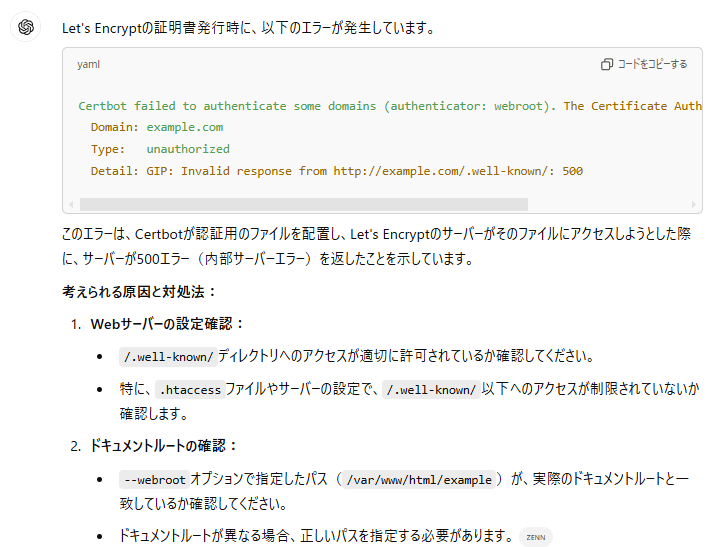
Task: Click the heading Webサーバーの設定確認
Action: click(x=167, y=324)
